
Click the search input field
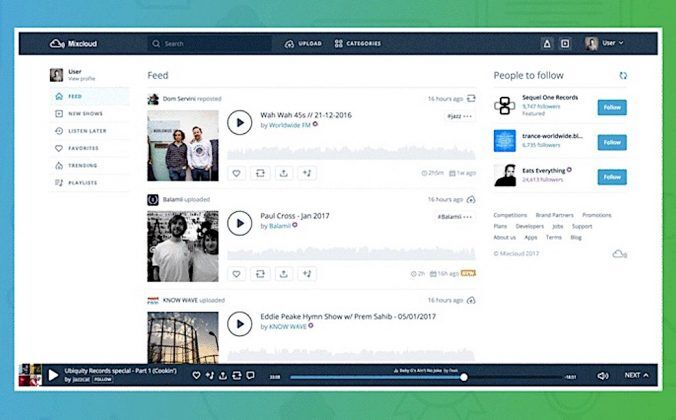tap(210, 44)
